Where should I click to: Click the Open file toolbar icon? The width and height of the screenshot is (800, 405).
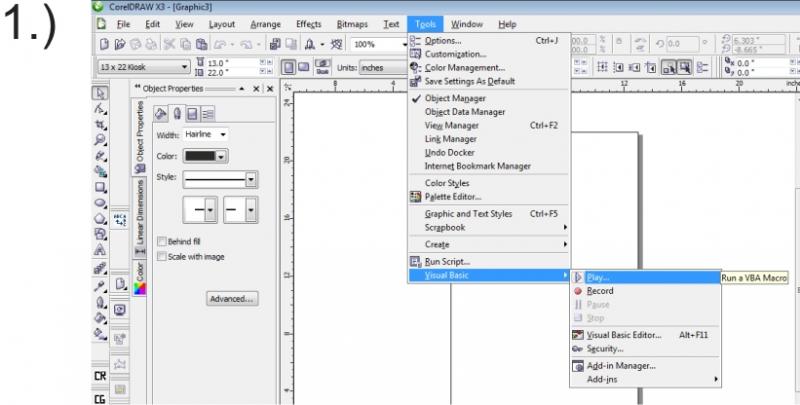(x=120, y=44)
